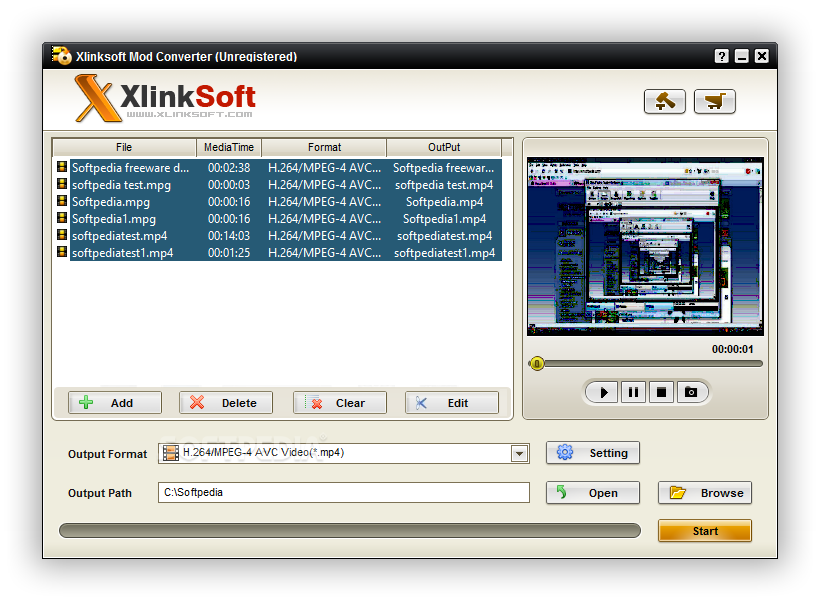The width and height of the screenshot is (820, 601).
Task: Open the output folder
Action: (593, 493)
